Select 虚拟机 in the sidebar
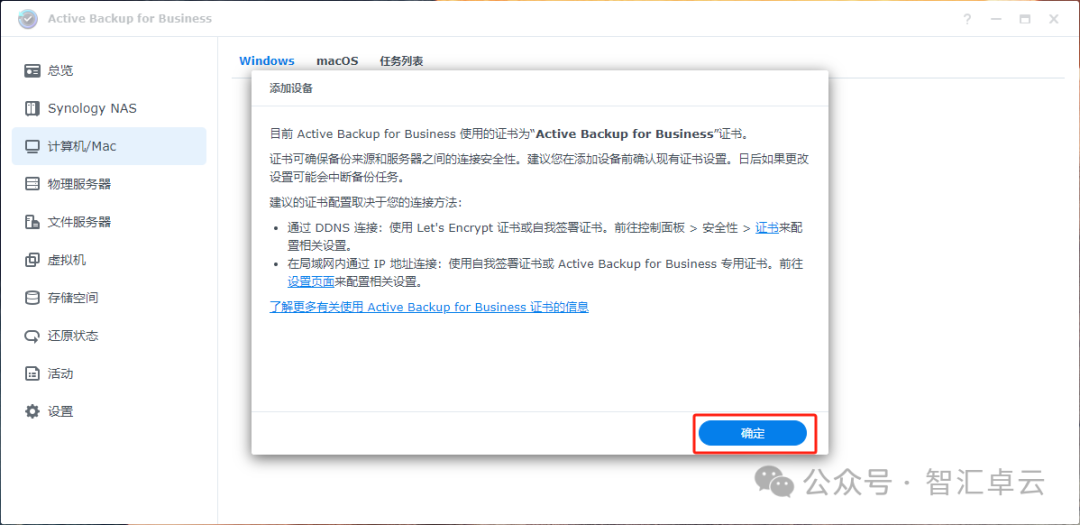 click(x=109, y=260)
